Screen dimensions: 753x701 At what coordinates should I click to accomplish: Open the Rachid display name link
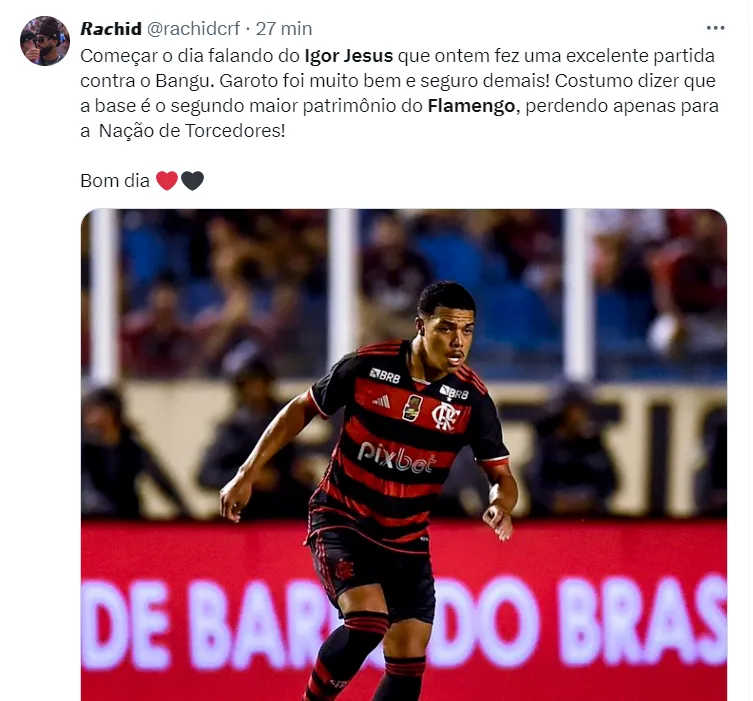pyautogui.click(x=111, y=29)
